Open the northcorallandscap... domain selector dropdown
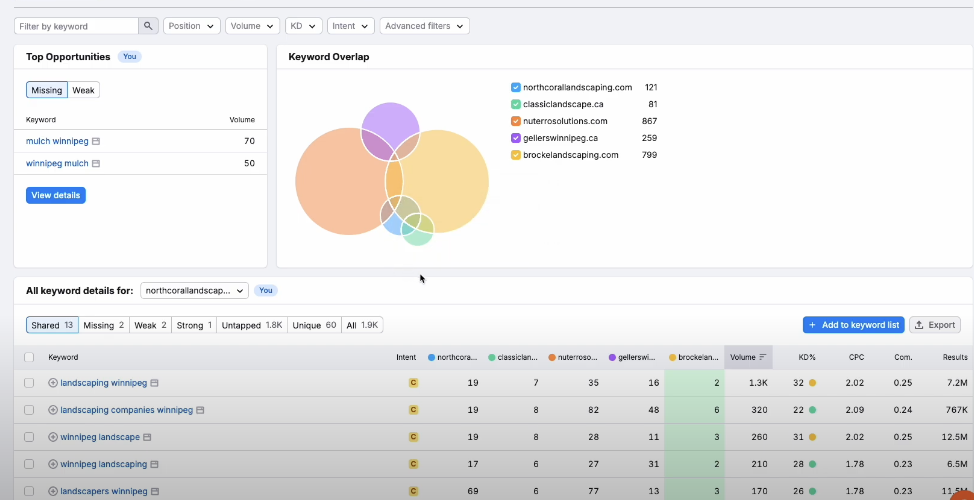The width and height of the screenshot is (974, 500). [194, 291]
